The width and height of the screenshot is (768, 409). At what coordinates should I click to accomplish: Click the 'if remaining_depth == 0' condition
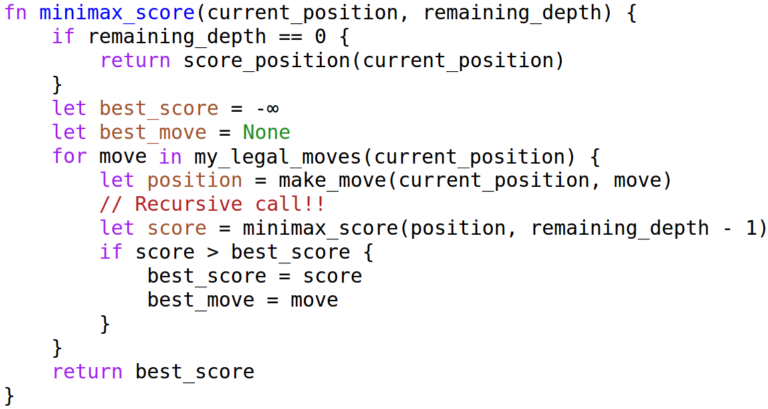(x=189, y=37)
